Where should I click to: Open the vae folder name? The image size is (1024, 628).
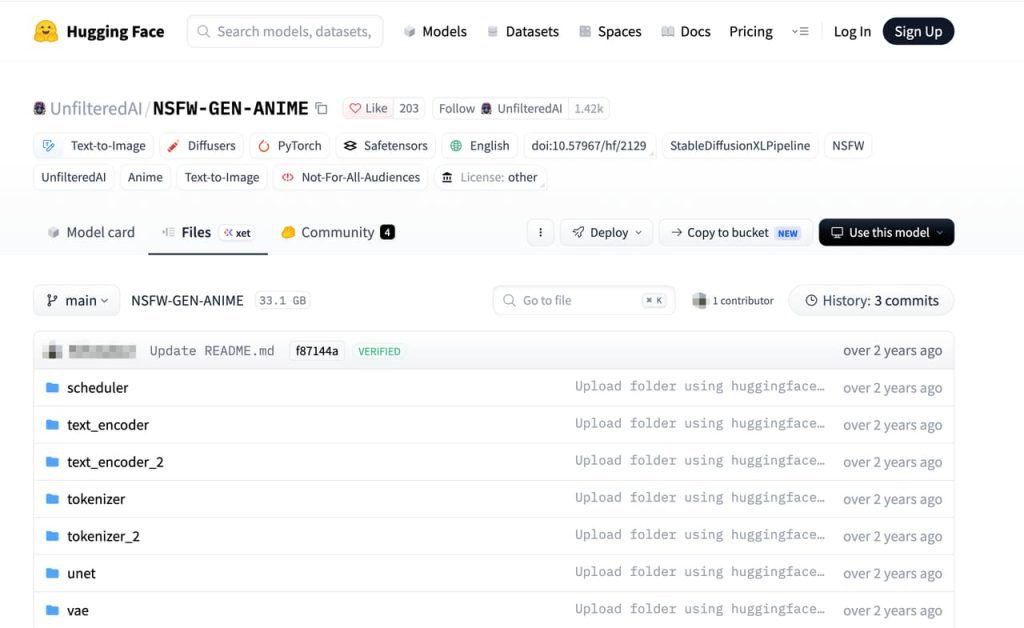click(x=78, y=610)
